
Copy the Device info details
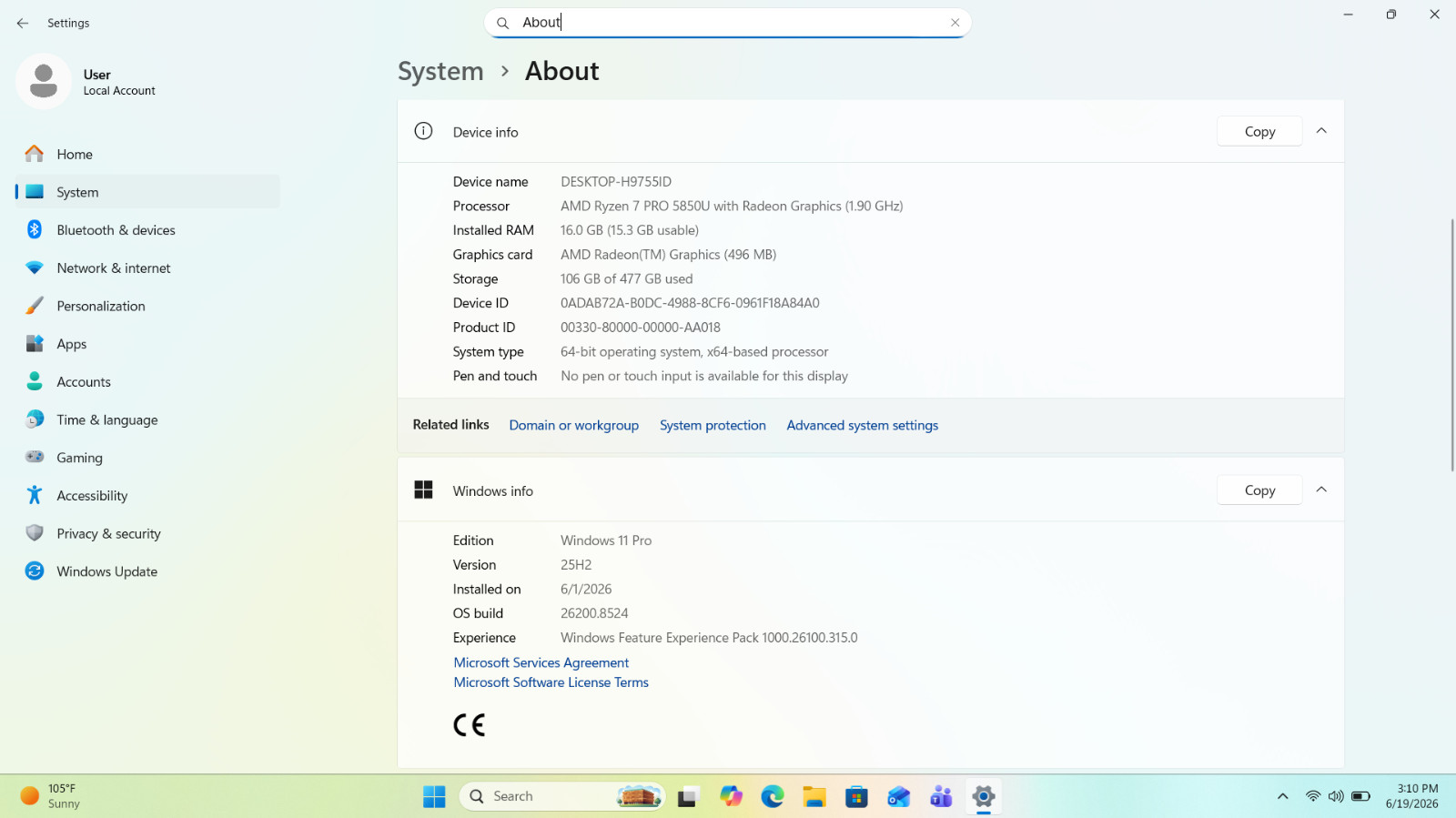coord(1259,132)
